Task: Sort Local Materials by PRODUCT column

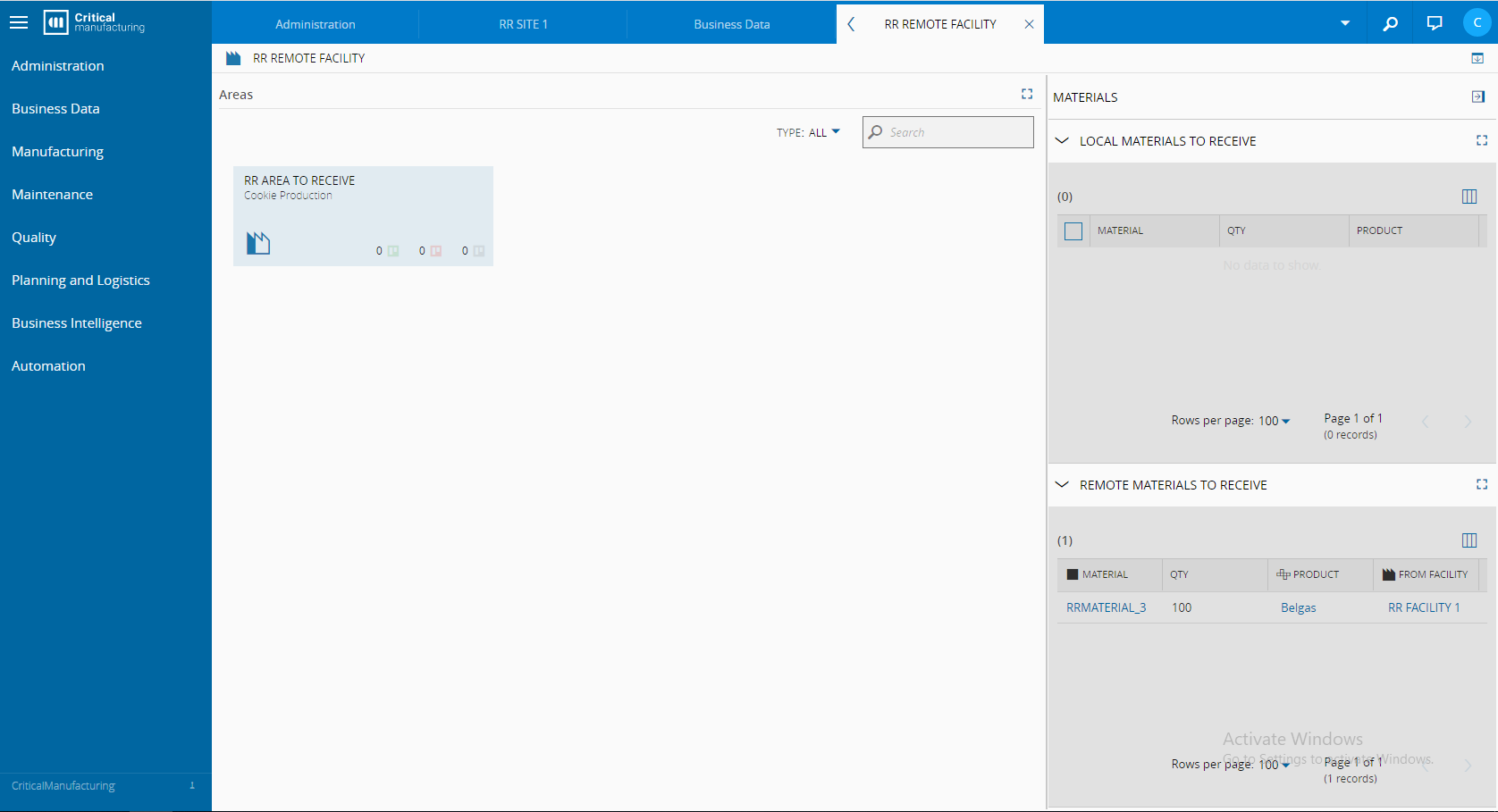Action: (1413, 231)
